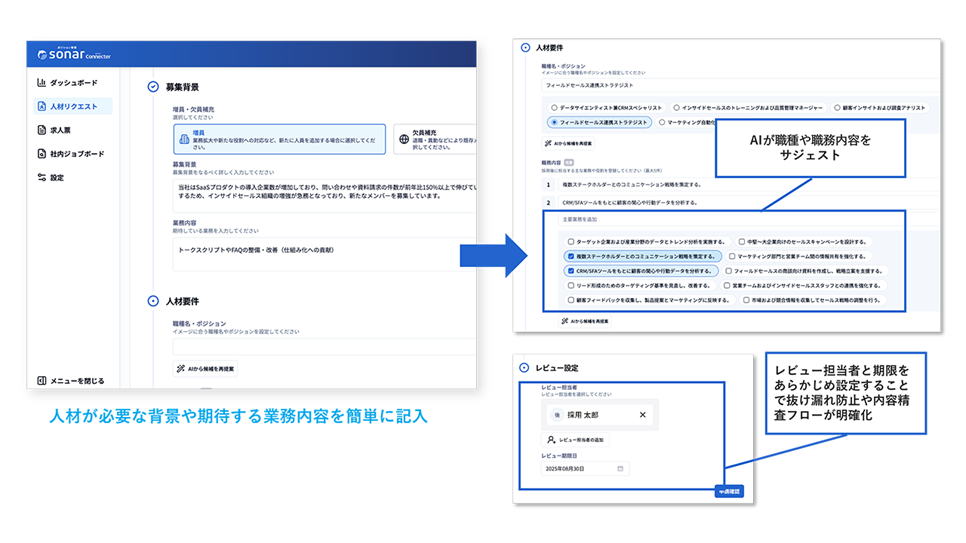The width and height of the screenshot is (966, 543).
Task: Click the 設定 sliders icon in sidebar
Action: tap(41, 178)
